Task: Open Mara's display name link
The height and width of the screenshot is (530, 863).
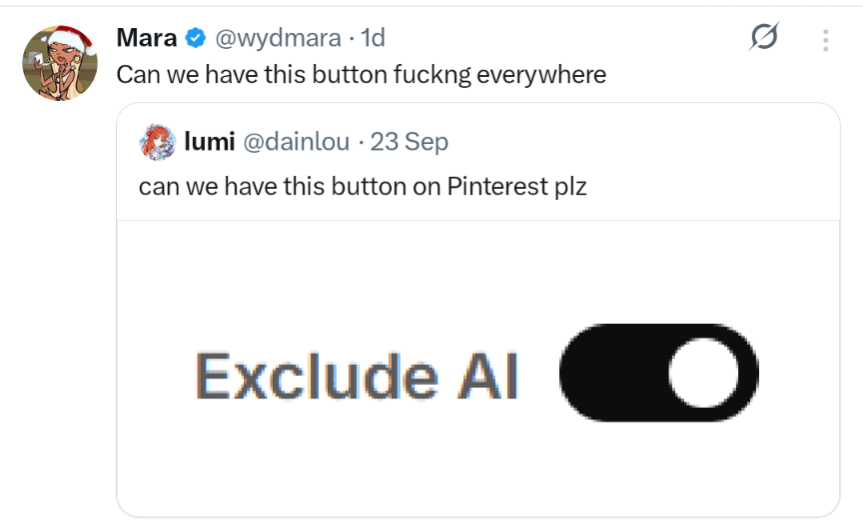Action: coord(146,38)
